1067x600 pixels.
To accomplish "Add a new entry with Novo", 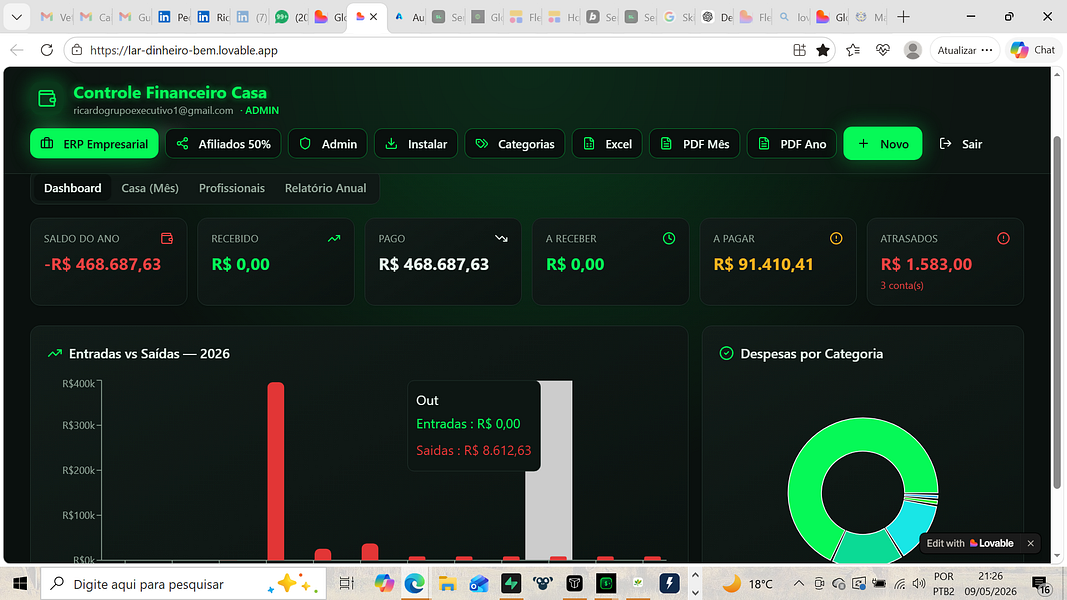I will [883, 144].
